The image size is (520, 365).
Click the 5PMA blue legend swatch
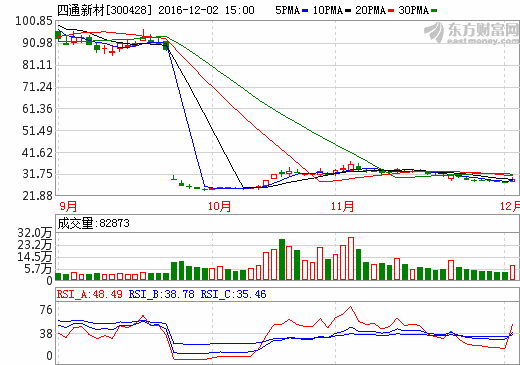coord(305,11)
